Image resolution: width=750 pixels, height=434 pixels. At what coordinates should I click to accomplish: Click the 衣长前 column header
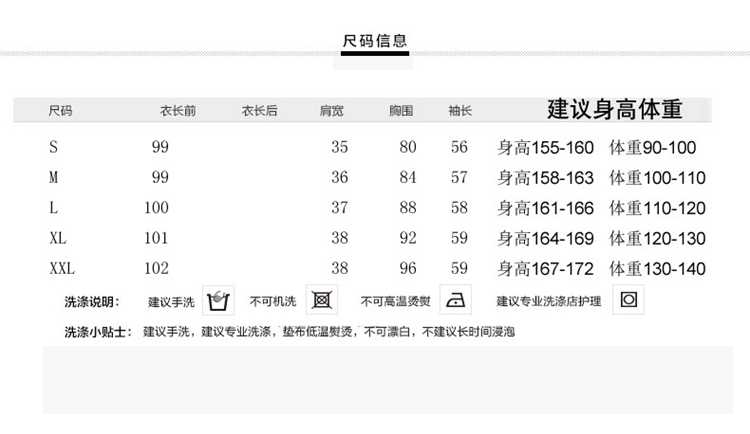pos(178,111)
